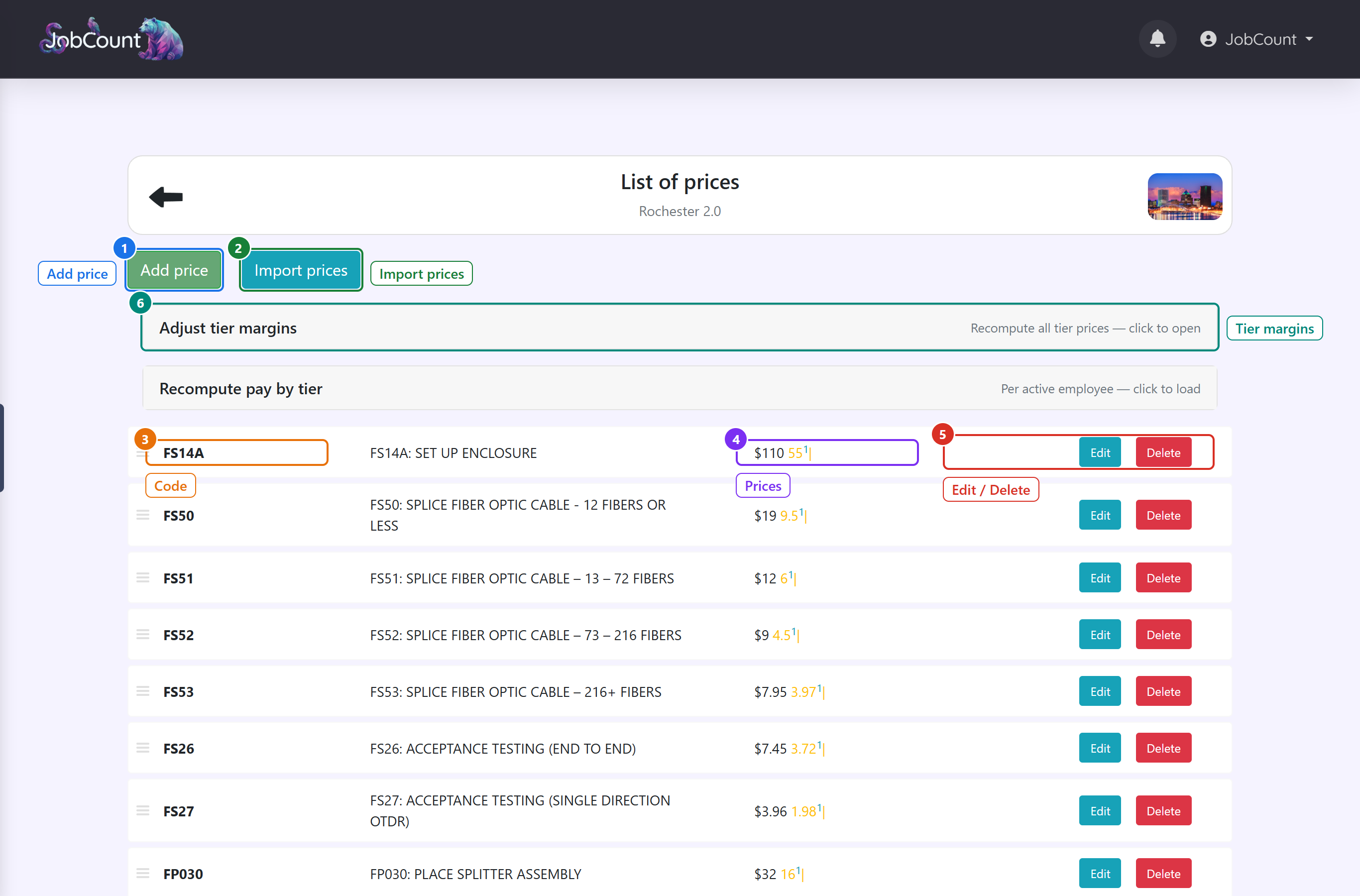This screenshot has width=1360, height=896.
Task: Delete the FS51 price entry
Action: click(x=1163, y=578)
